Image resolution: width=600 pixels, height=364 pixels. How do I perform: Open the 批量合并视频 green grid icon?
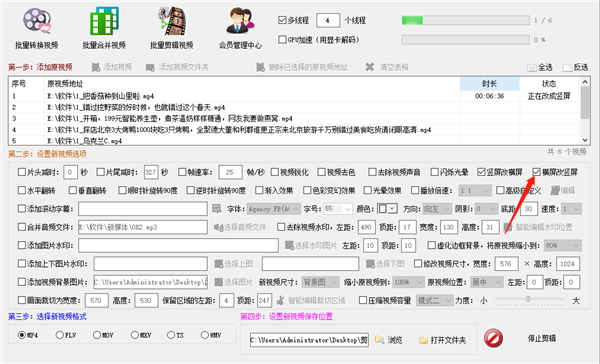pyautogui.click(x=104, y=21)
